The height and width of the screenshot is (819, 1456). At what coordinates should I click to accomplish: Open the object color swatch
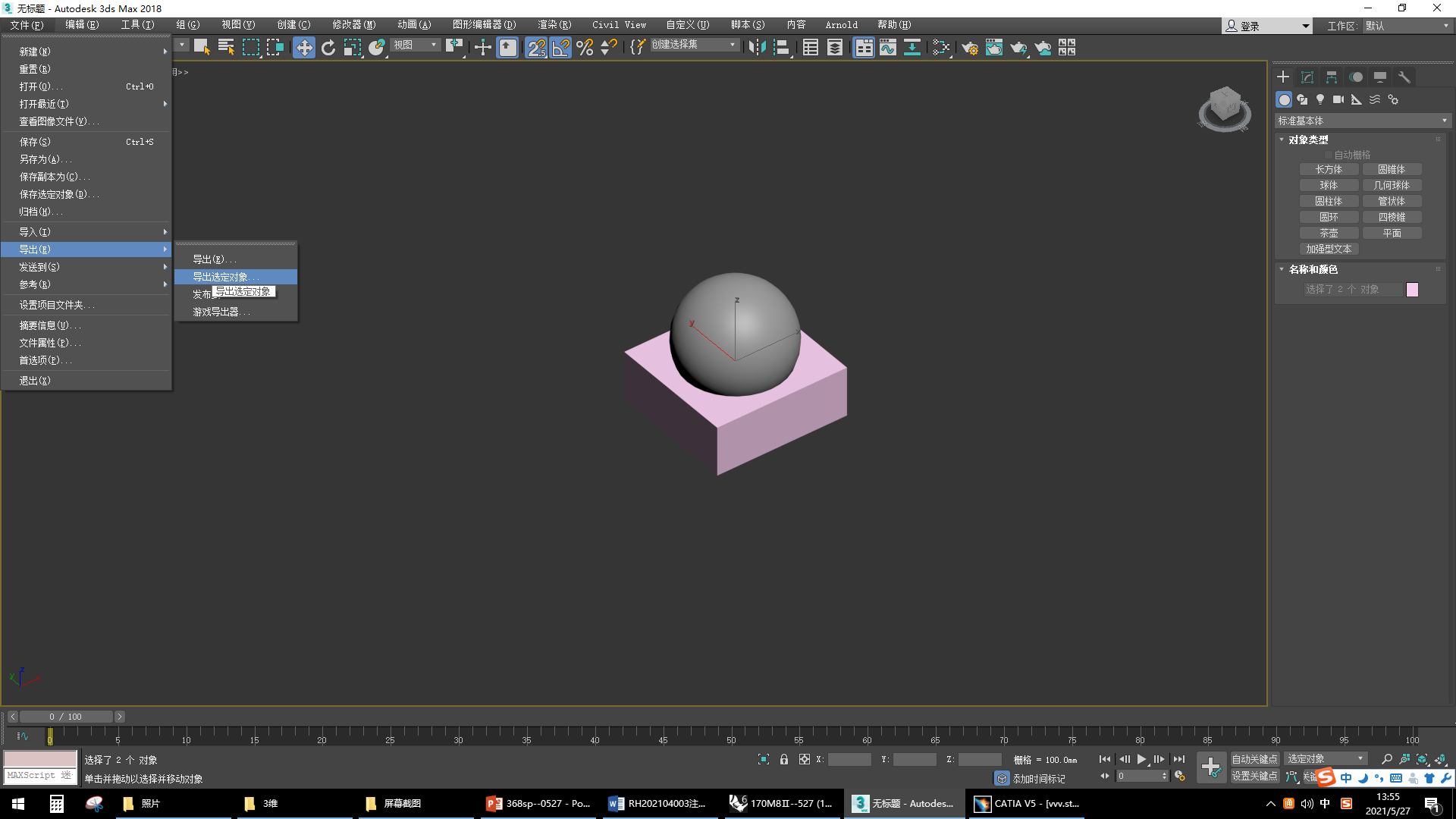(x=1412, y=289)
